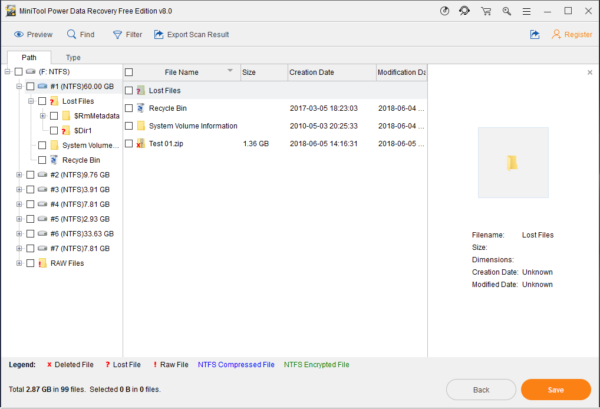The width and height of the screenshot is (600, 409).
Task: Click NTFS Encrypted File legend text
Action: click(316, 365)
